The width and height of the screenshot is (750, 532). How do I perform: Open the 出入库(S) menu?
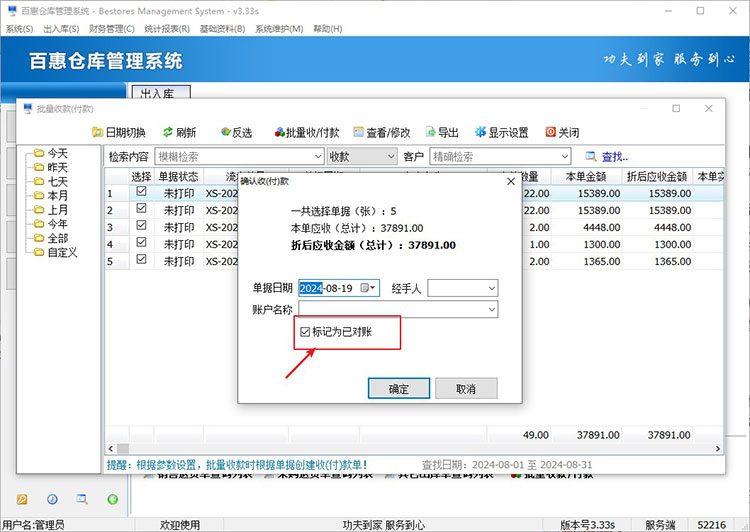click(61, 29)
